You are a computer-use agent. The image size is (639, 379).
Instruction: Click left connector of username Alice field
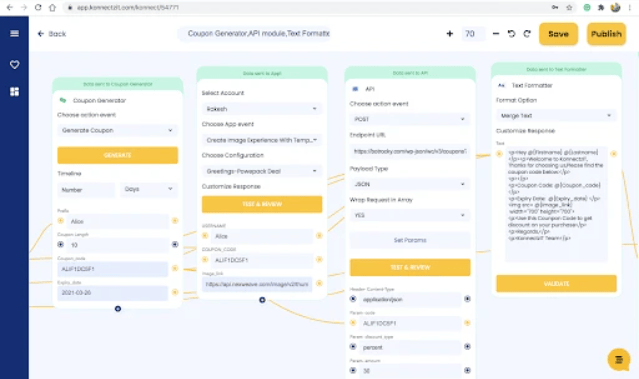click(x=205, y=236)
